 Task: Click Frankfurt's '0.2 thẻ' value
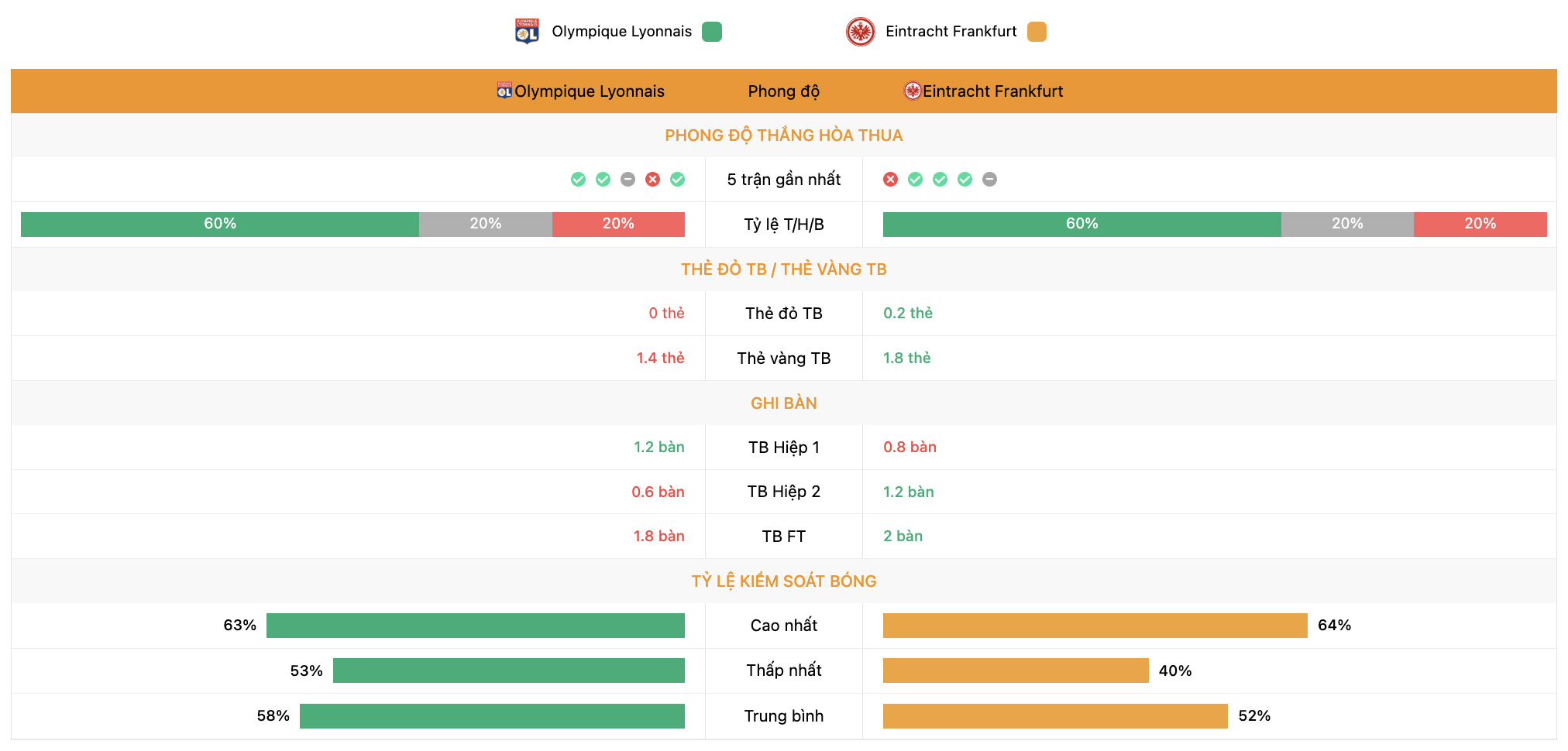[x=908, y=313]
